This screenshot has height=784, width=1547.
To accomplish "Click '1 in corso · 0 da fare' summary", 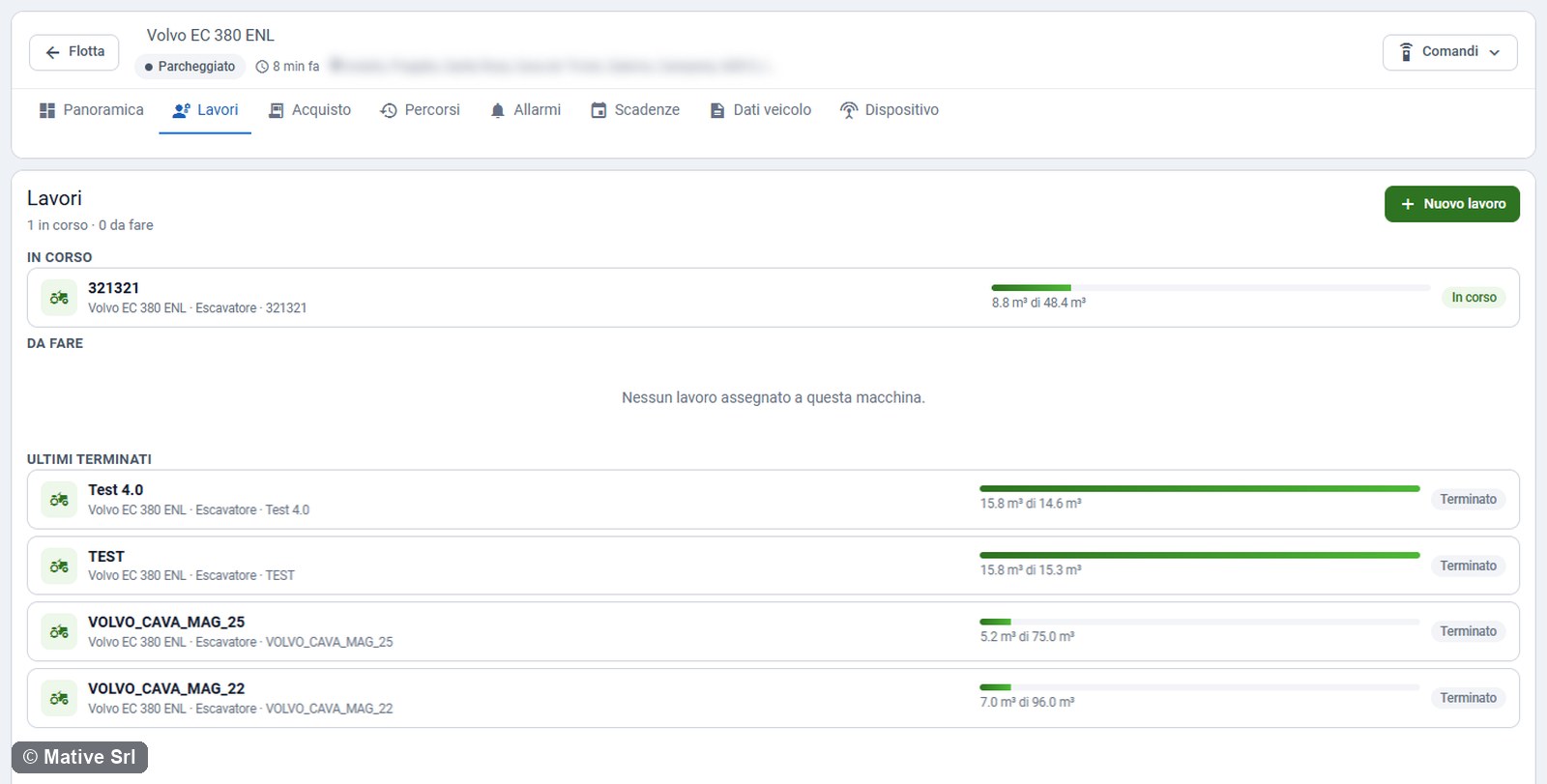I will (x=90, y=225).
